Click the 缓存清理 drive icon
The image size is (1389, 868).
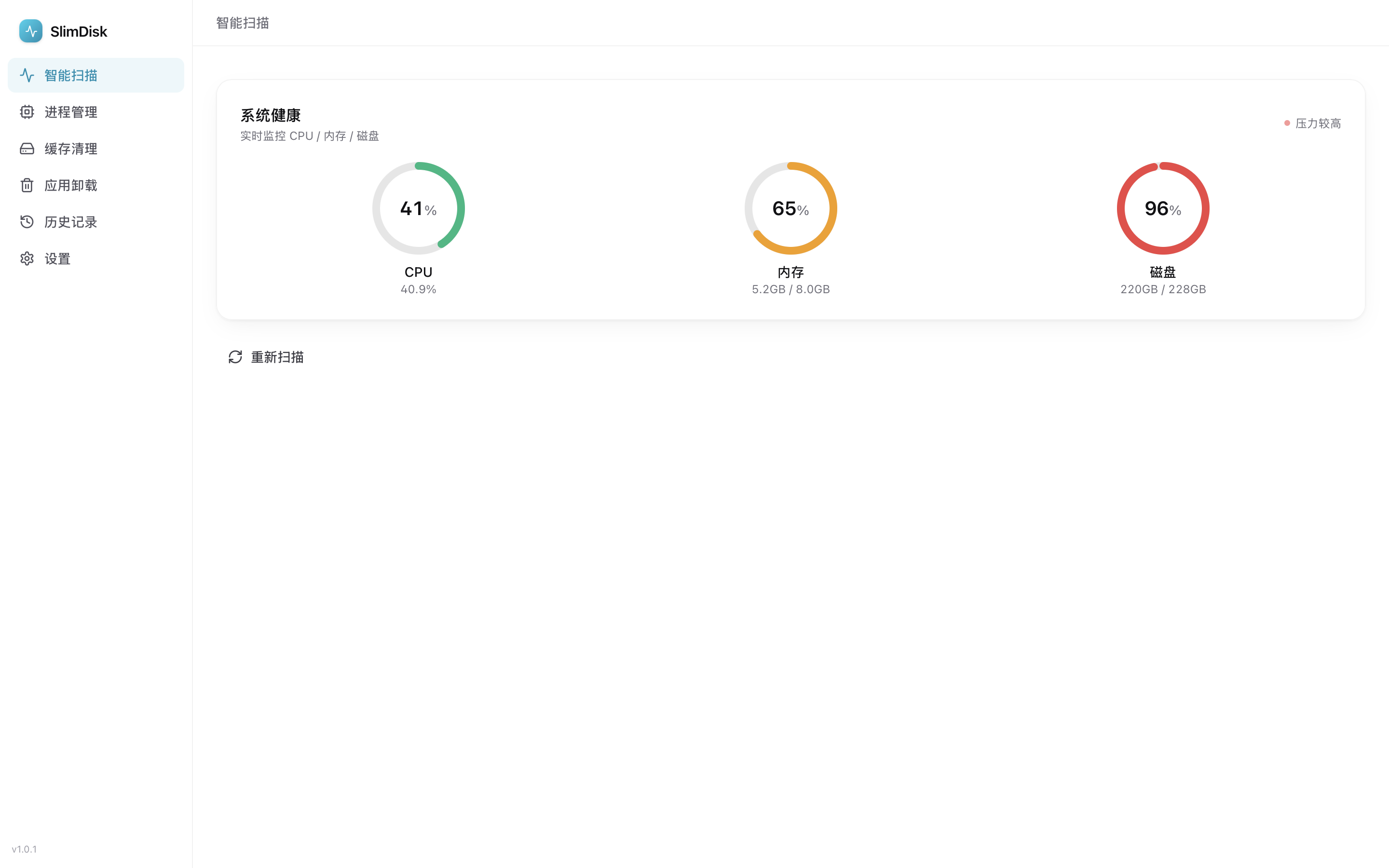pos(27,149)
